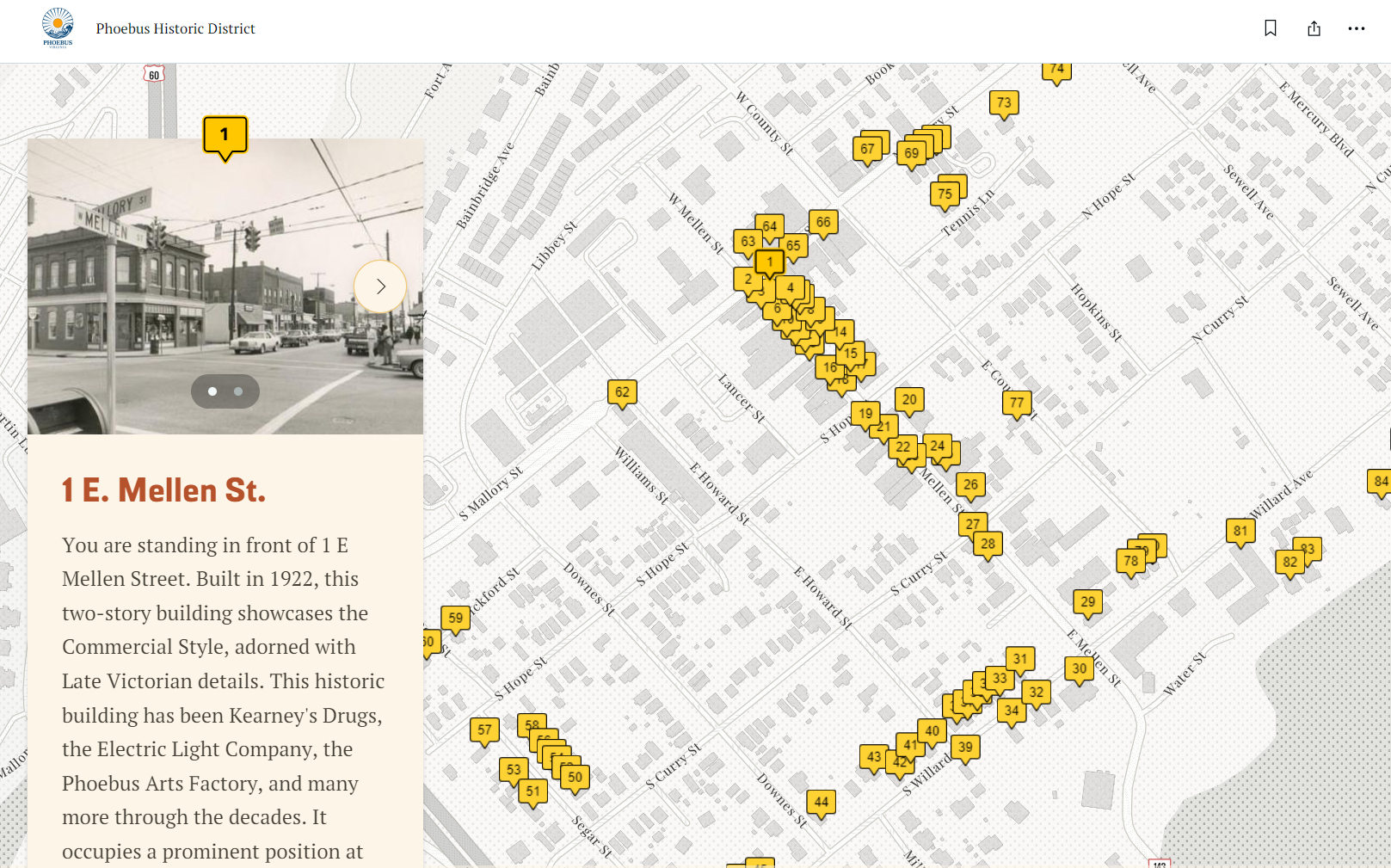Switch to the second photo via carousel dot

coord(237,391)
